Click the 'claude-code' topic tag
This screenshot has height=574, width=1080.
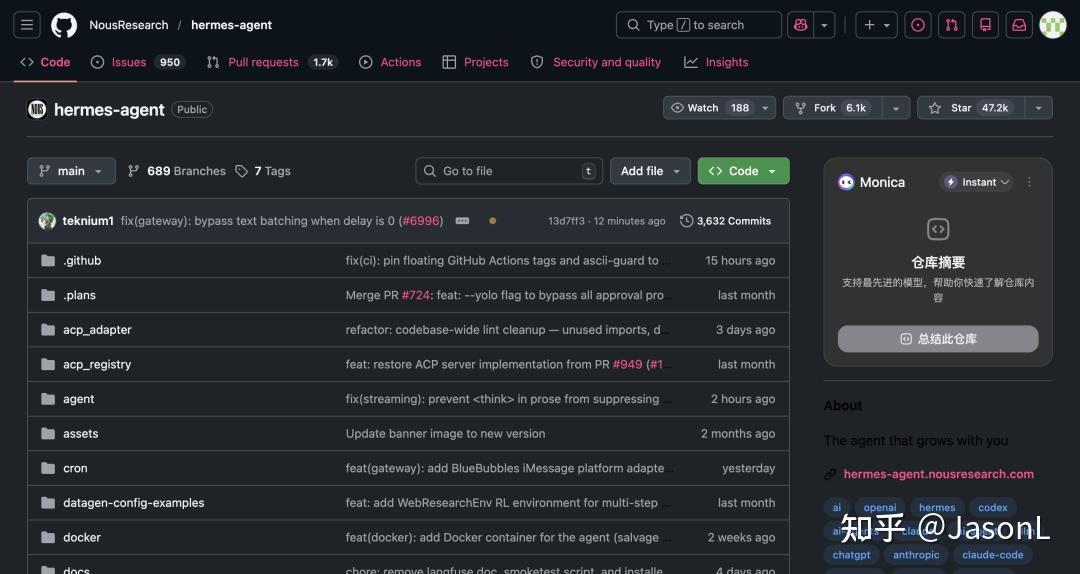click(x=993, y=555)
